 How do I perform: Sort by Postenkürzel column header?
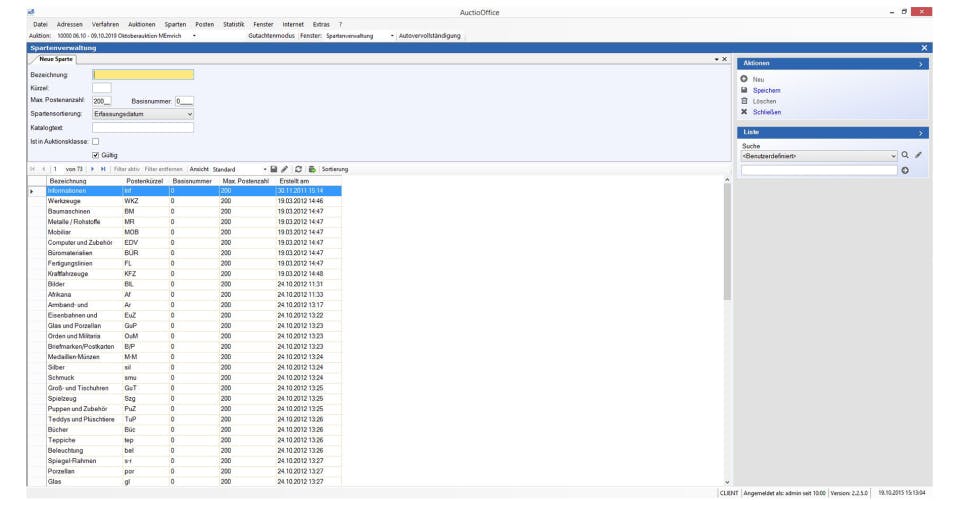144,181
